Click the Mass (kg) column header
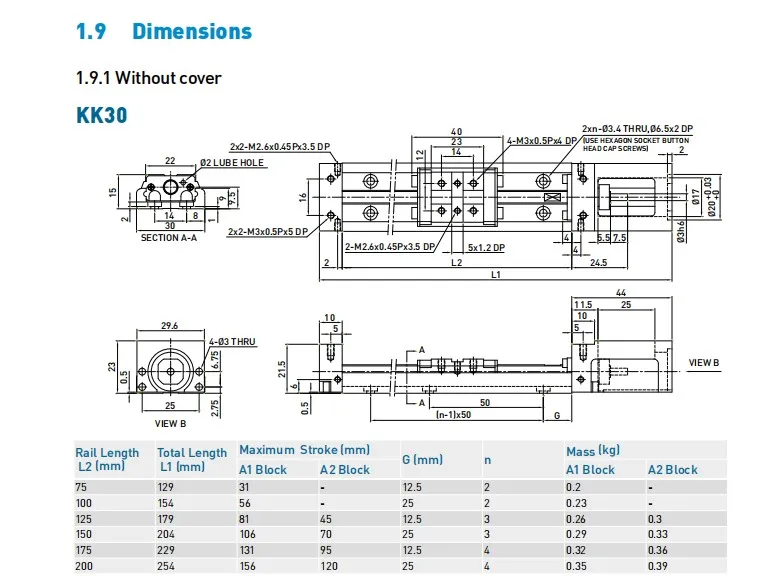 click(x=593, y=451)
